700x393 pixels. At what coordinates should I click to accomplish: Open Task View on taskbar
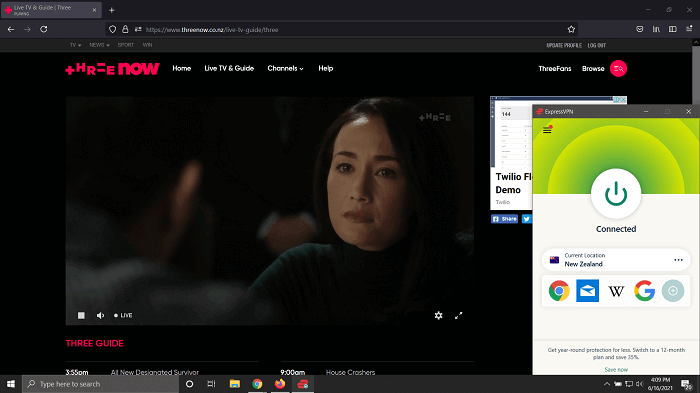(x=212, y=384)
